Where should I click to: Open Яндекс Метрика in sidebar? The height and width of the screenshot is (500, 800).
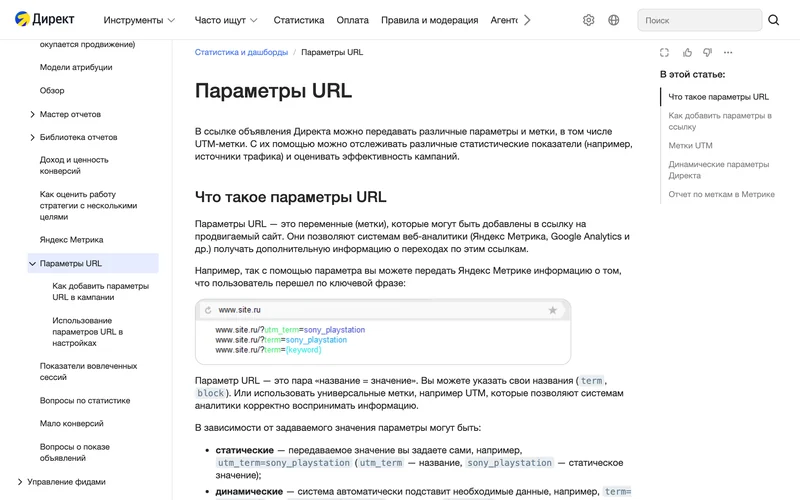click(x=71, y=240)
